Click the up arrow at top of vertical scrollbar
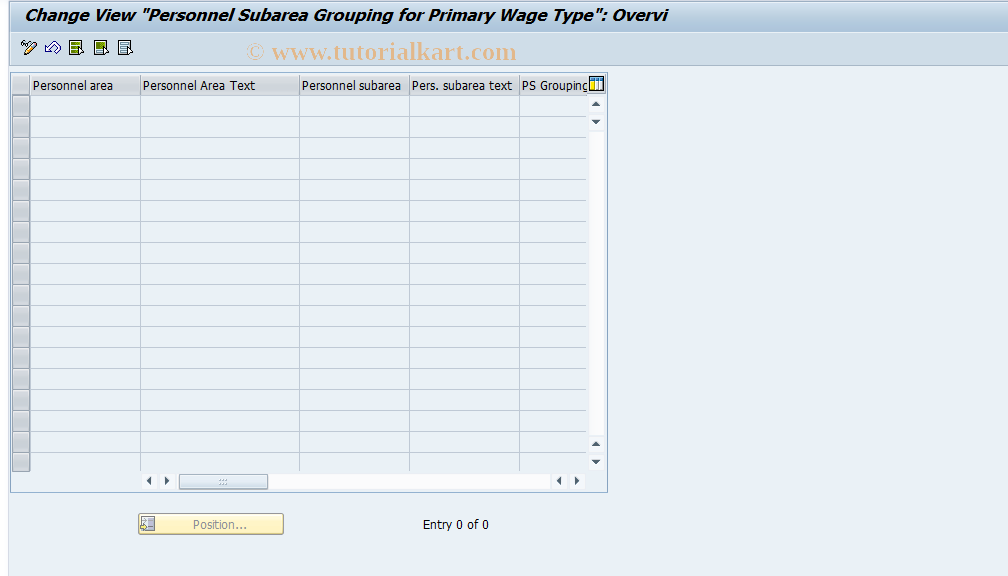Viewport: 1008px width, 576px height. pyautogui.click(x=596, y=104)
